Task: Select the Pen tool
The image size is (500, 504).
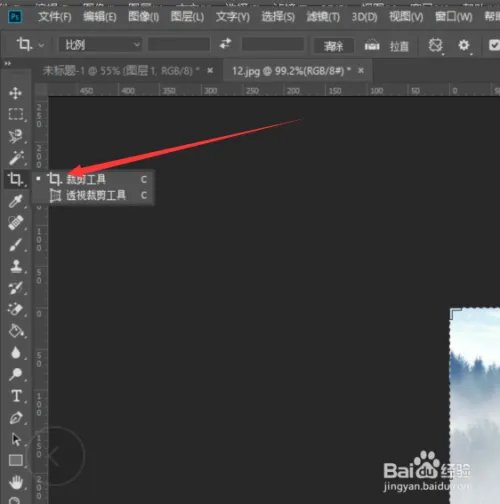Action: pyautogui.click(x=15, y=418)
